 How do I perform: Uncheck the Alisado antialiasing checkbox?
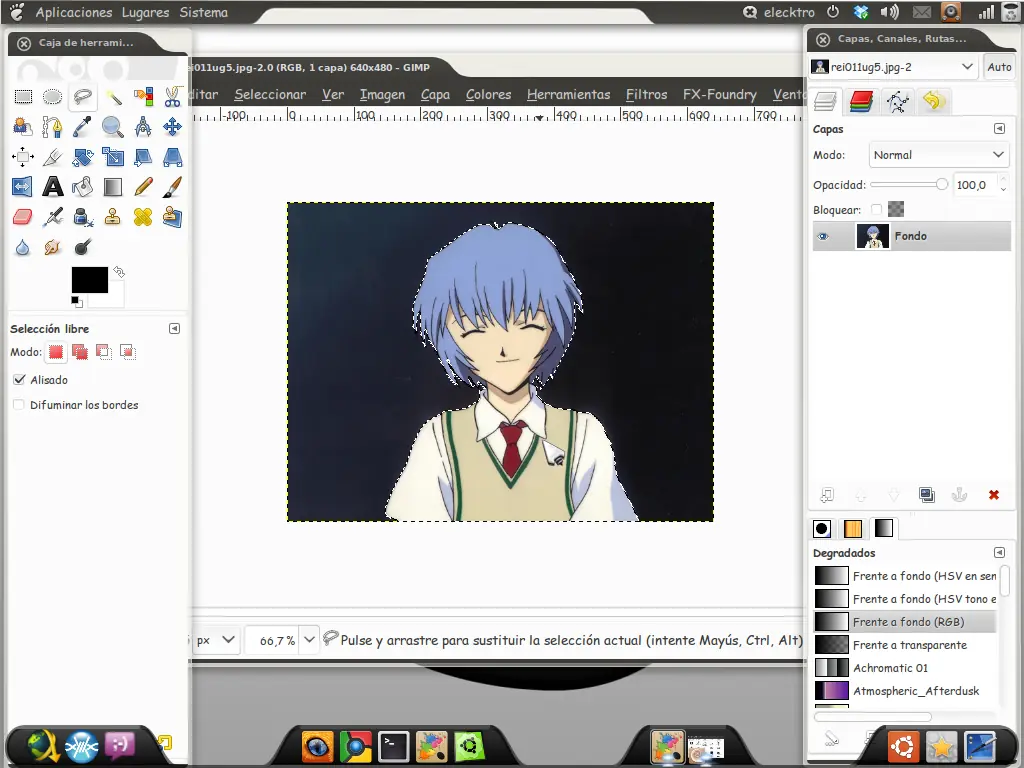[x=19, y=379]
